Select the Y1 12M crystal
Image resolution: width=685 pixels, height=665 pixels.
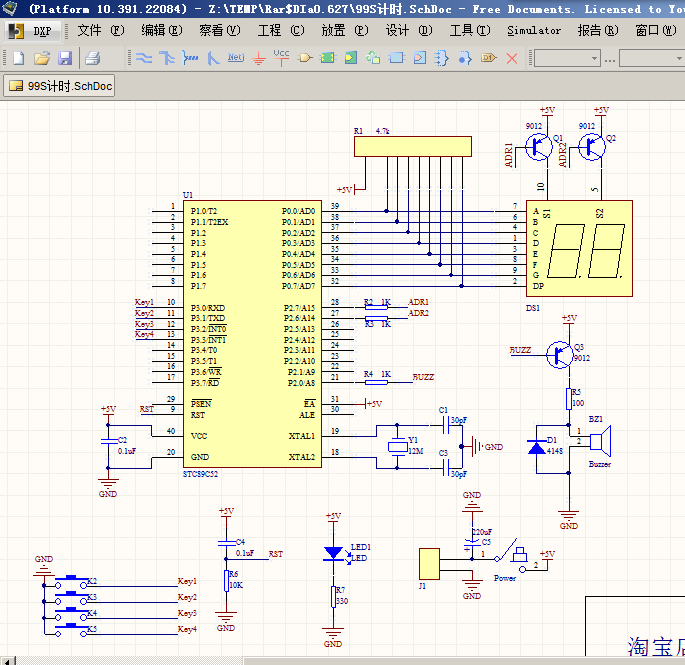tap(398, 447)
